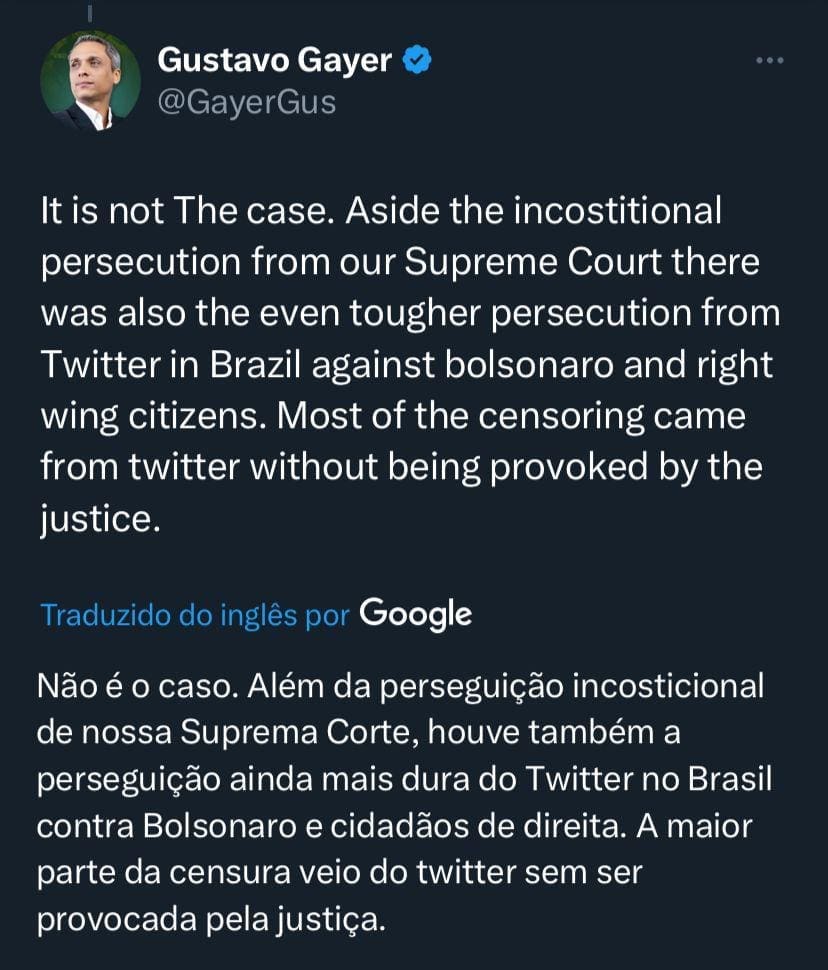Open the @GayerGus handle link

247,102
